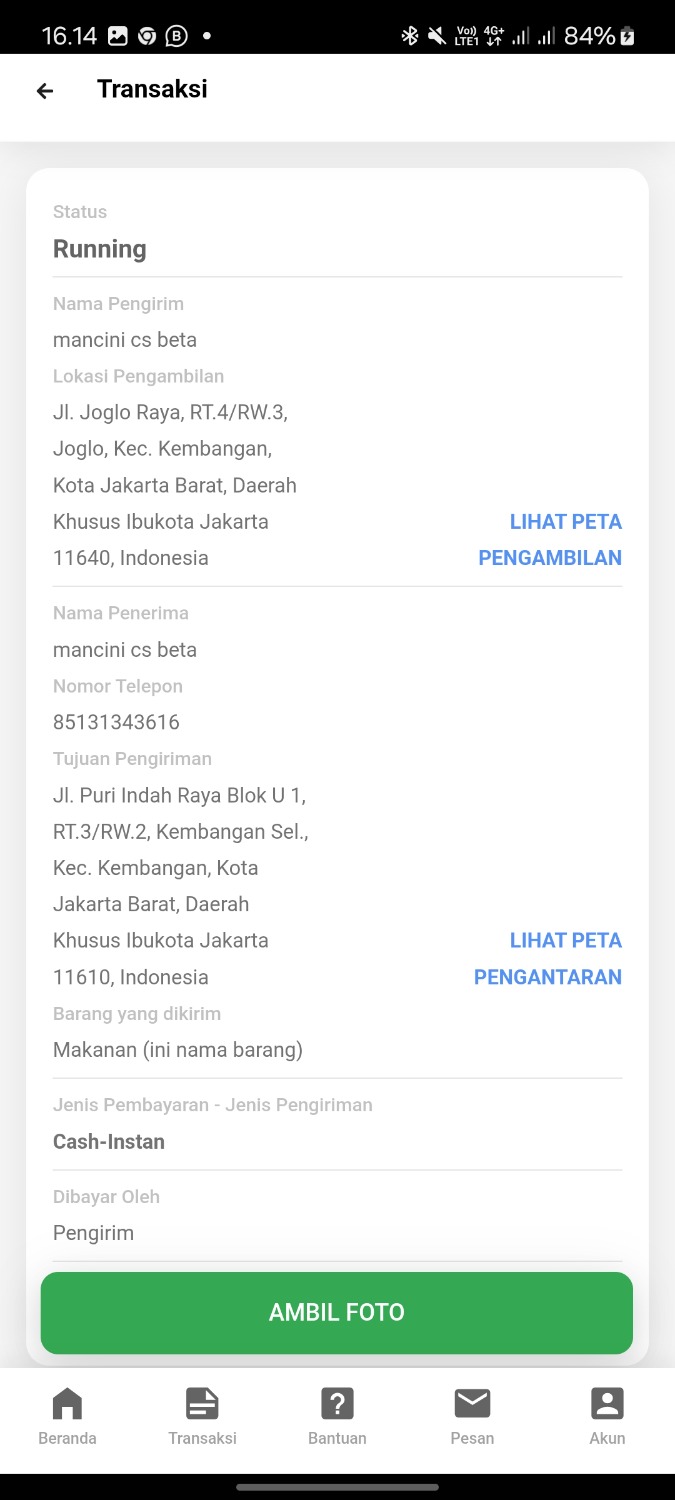Open the Pesan envelope icon
Screen dimensions: 675x1500
click(x=472, y=1404)
